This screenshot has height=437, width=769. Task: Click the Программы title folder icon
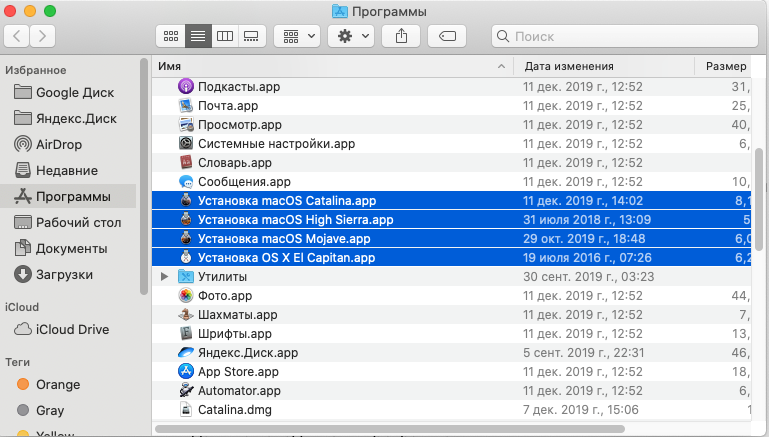[340, 11]
